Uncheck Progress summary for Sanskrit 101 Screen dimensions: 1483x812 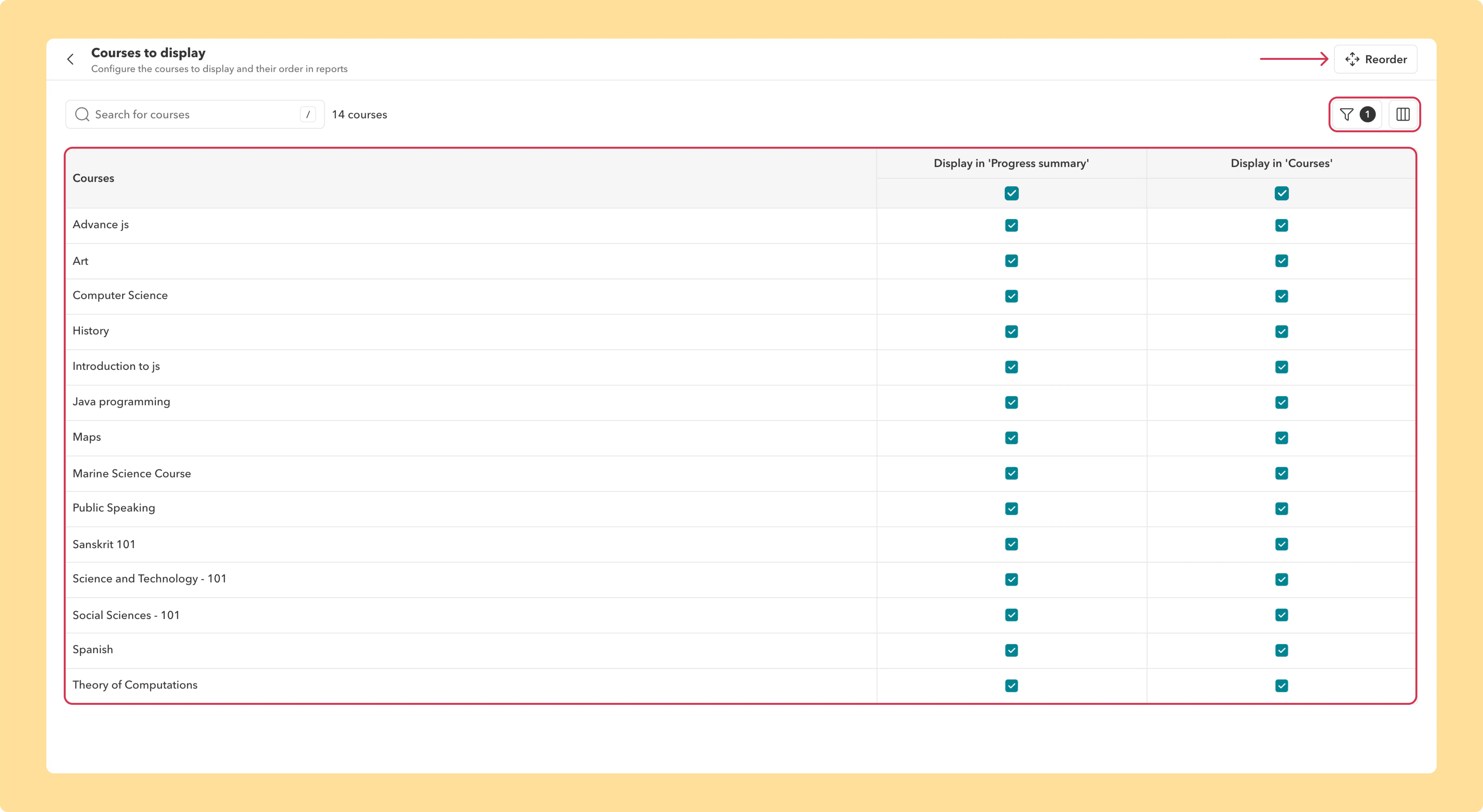[1012, 544]
